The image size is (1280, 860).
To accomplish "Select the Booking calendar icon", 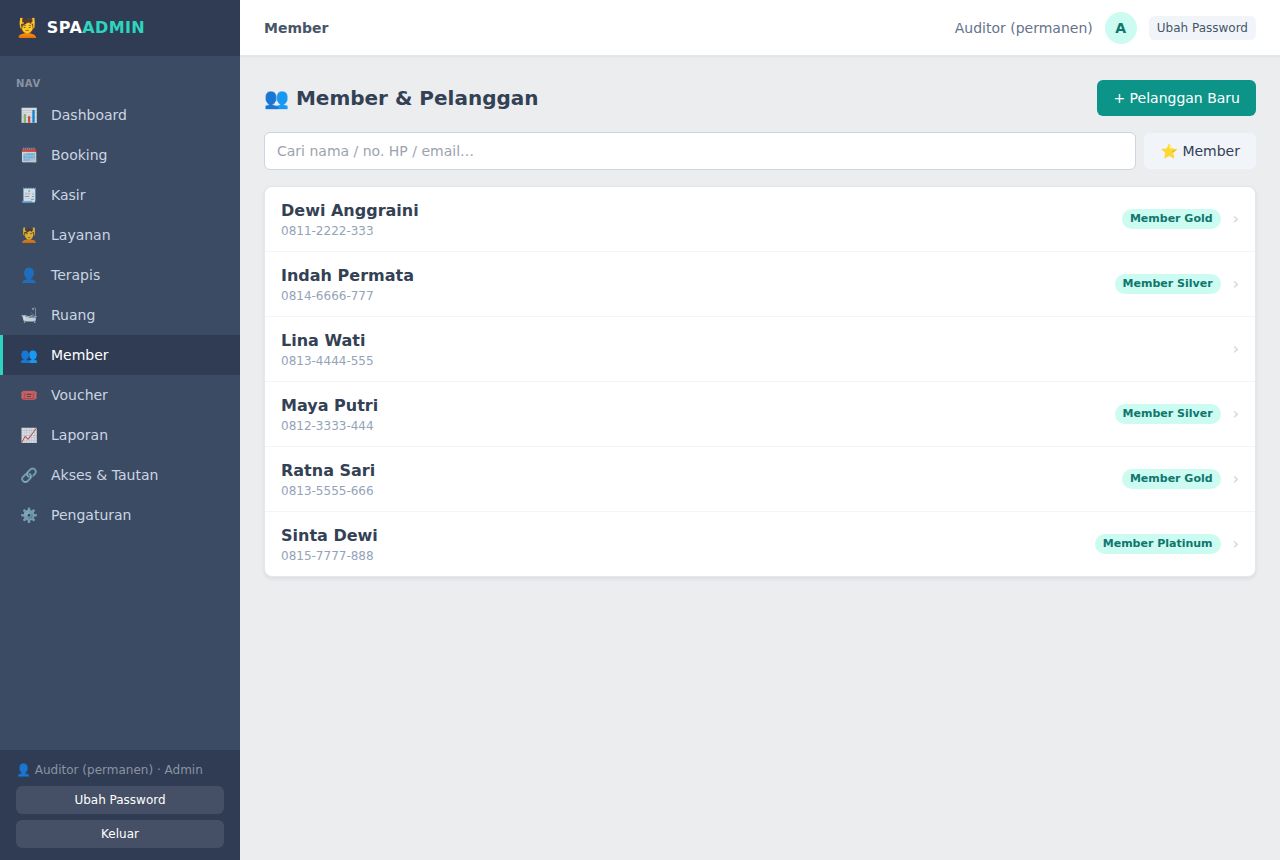I will pyautogui.click(x=29, y=155).
